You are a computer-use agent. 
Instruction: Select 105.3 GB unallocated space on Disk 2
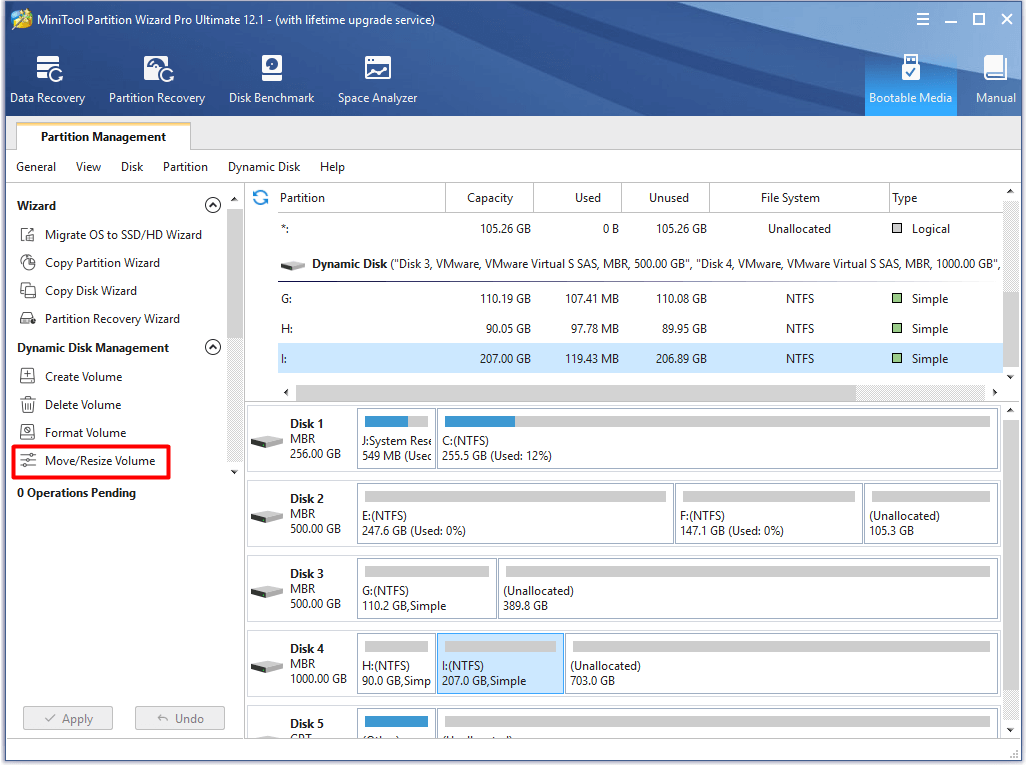point(930,514)
